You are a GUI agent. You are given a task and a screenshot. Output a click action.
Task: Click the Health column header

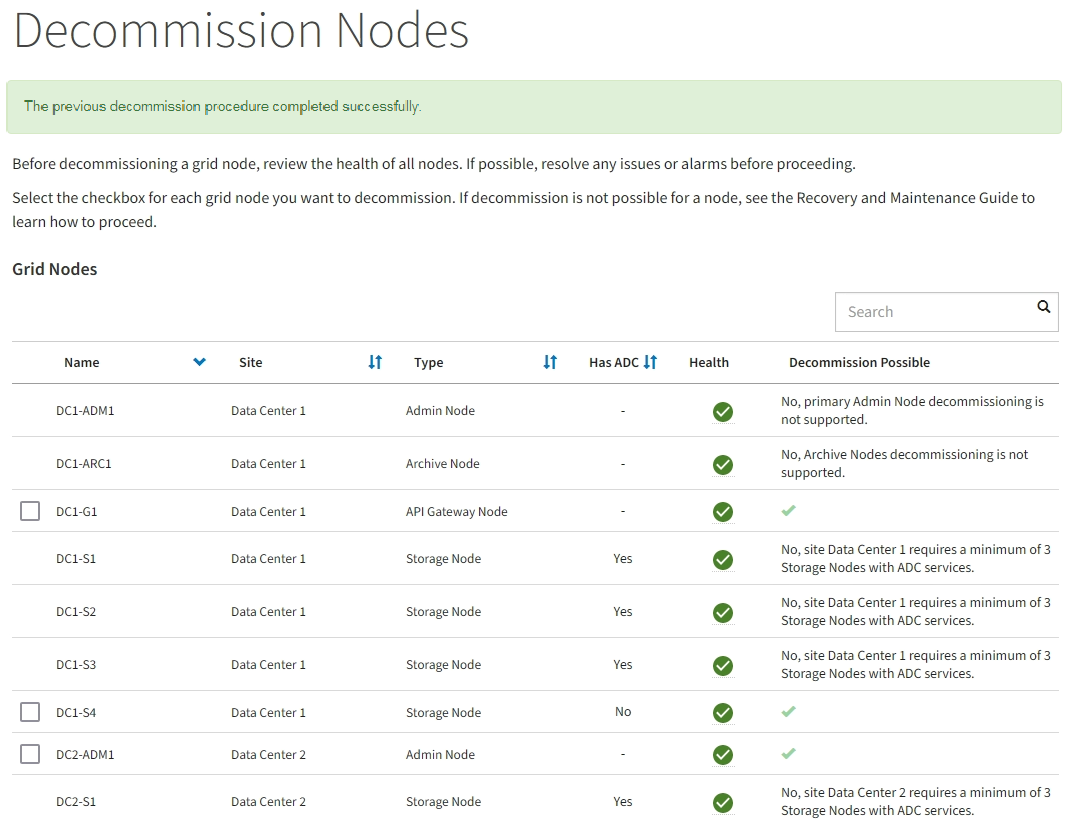coord(708,362)
